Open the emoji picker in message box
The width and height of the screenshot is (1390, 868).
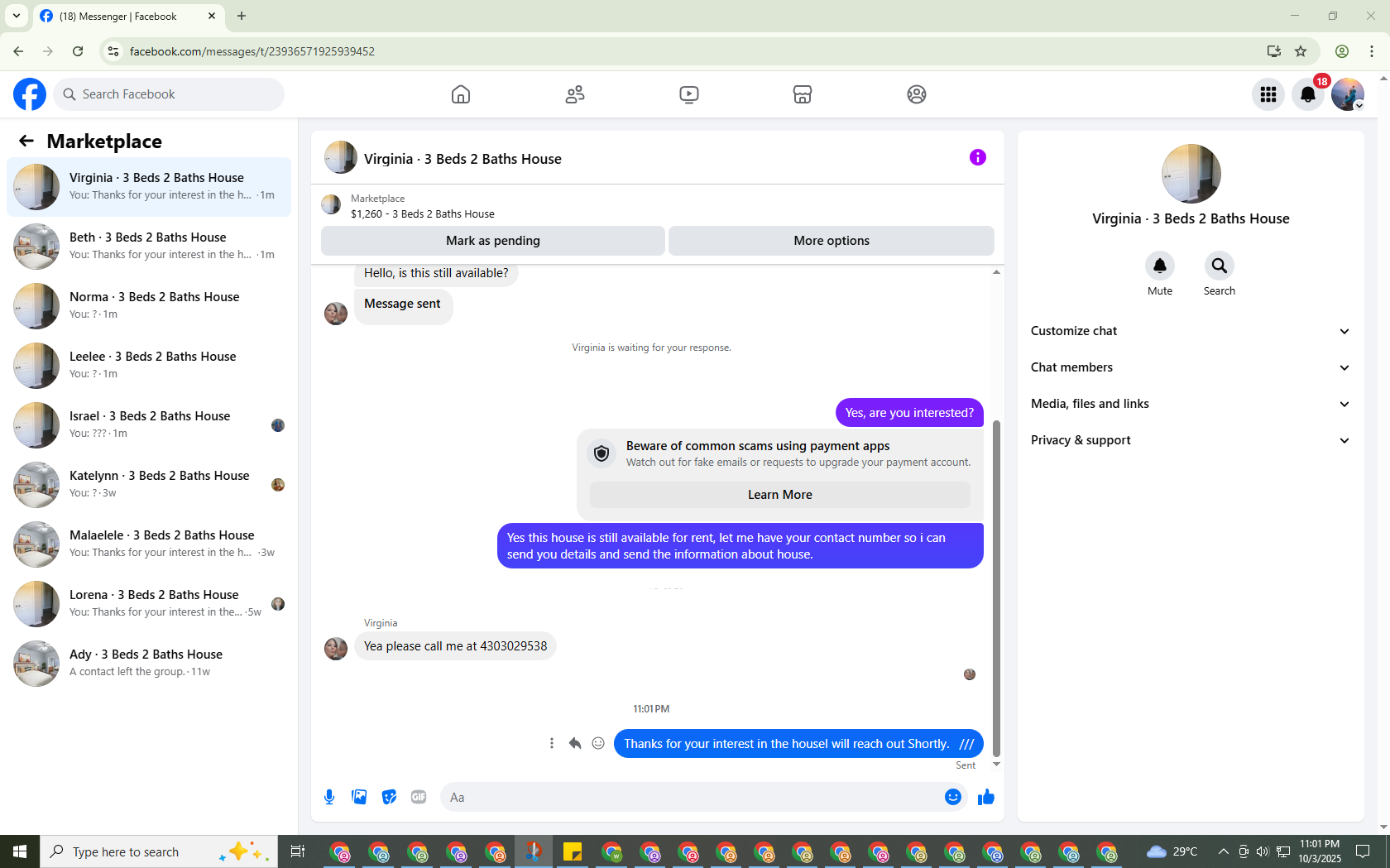[x=953, y=797]
